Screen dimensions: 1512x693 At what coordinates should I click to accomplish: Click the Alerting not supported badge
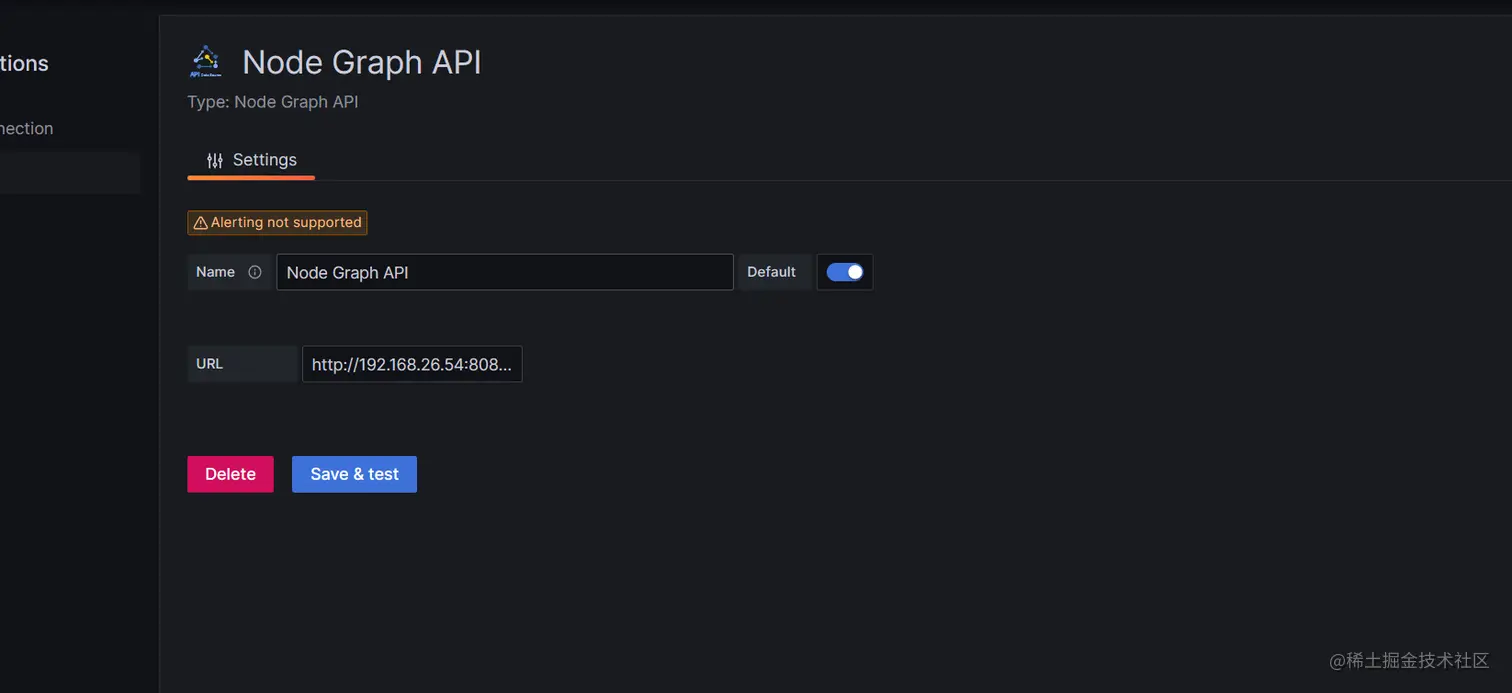point(277,222)
